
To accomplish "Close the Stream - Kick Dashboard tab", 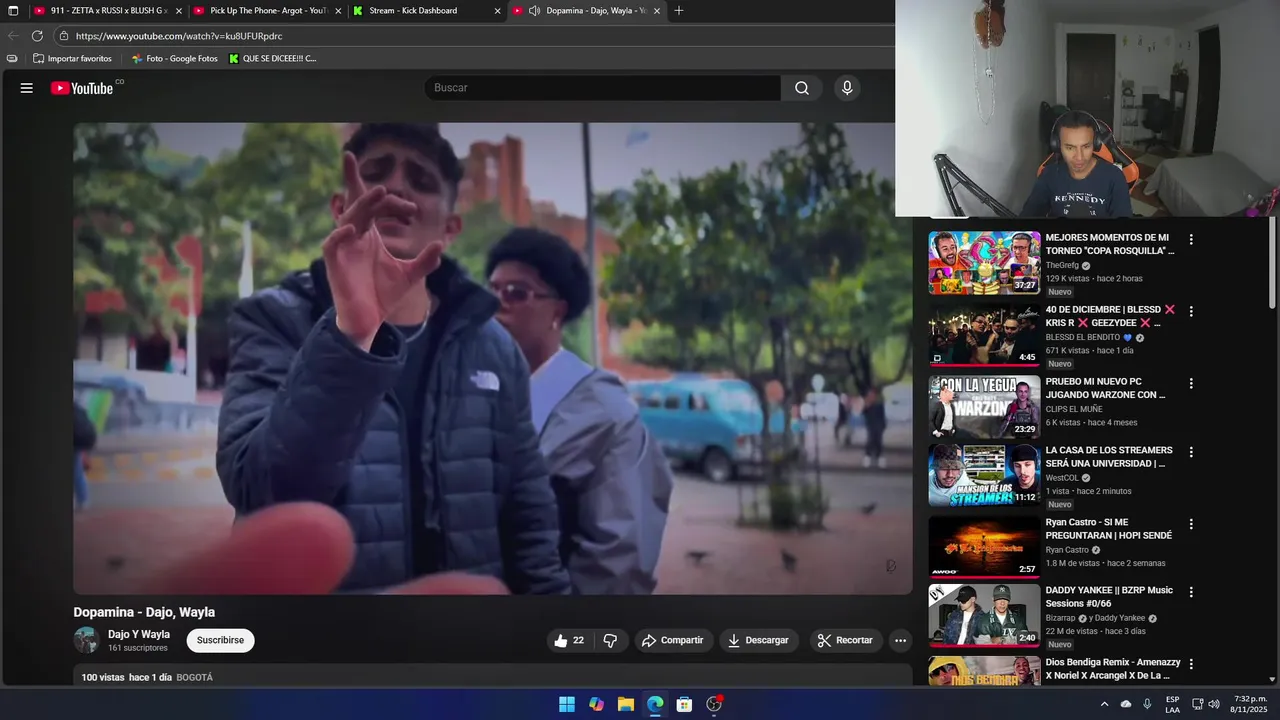I will tap(497, 11).
